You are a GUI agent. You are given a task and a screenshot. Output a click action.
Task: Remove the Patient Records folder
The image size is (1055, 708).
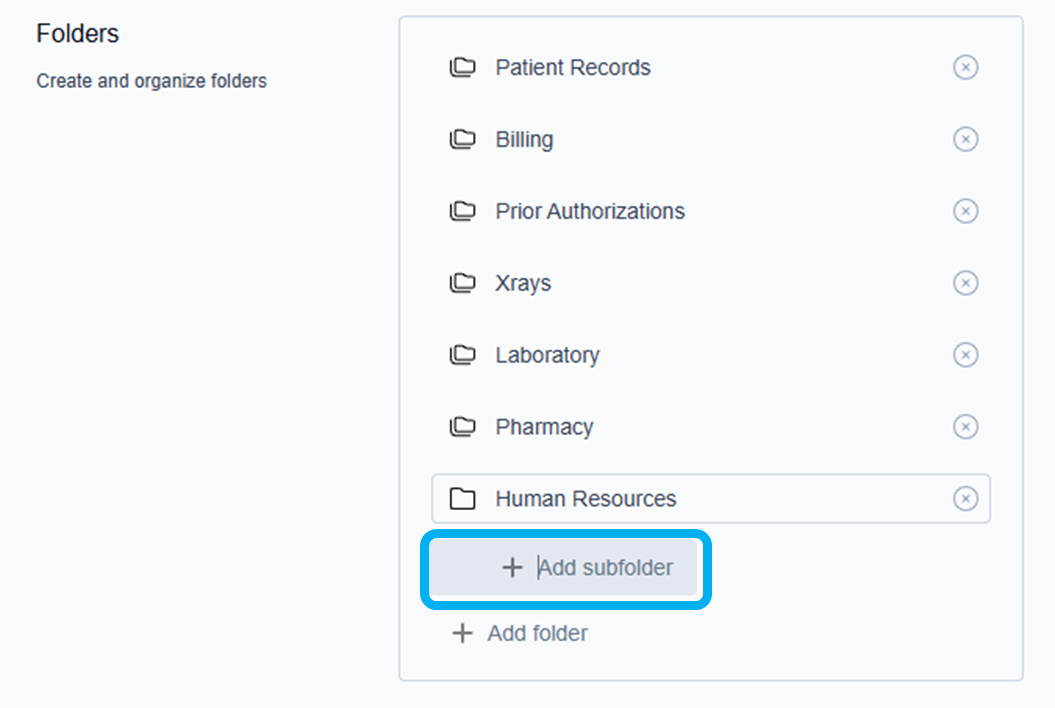click(965, 67)
